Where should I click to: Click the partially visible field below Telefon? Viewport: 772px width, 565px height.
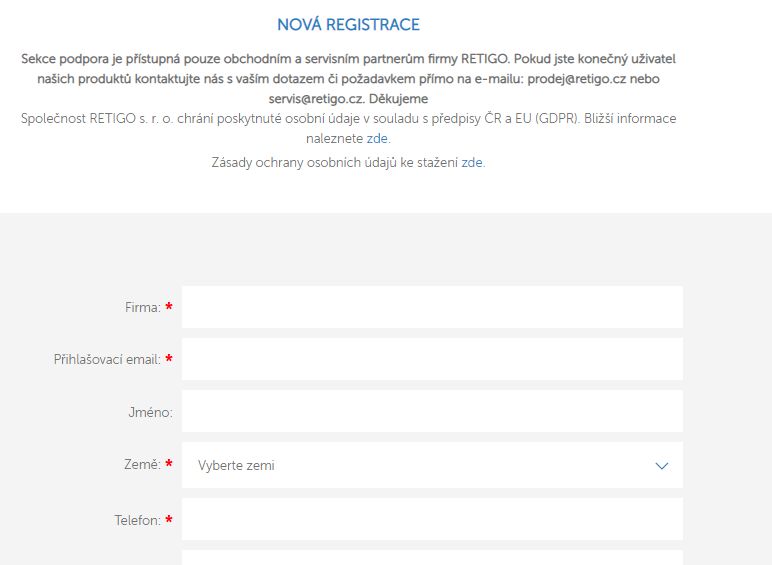[432, 558]
